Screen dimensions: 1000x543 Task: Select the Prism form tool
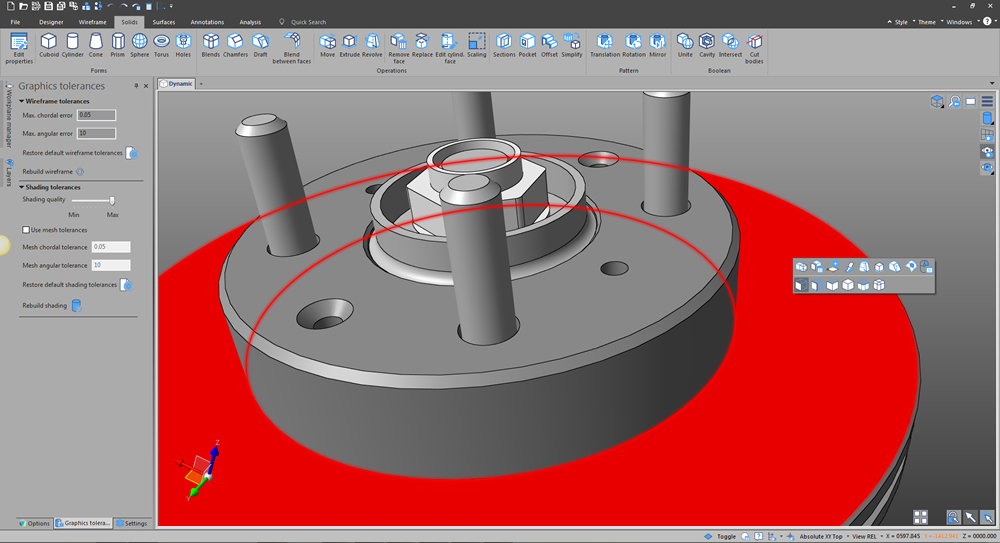click(118, 45)
